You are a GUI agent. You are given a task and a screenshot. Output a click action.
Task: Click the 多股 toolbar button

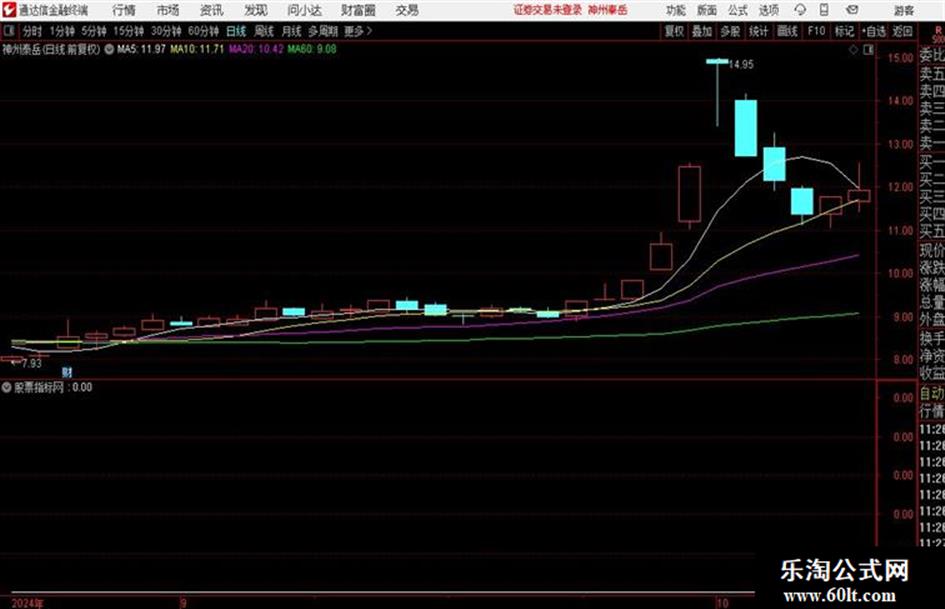pos(730,31)
